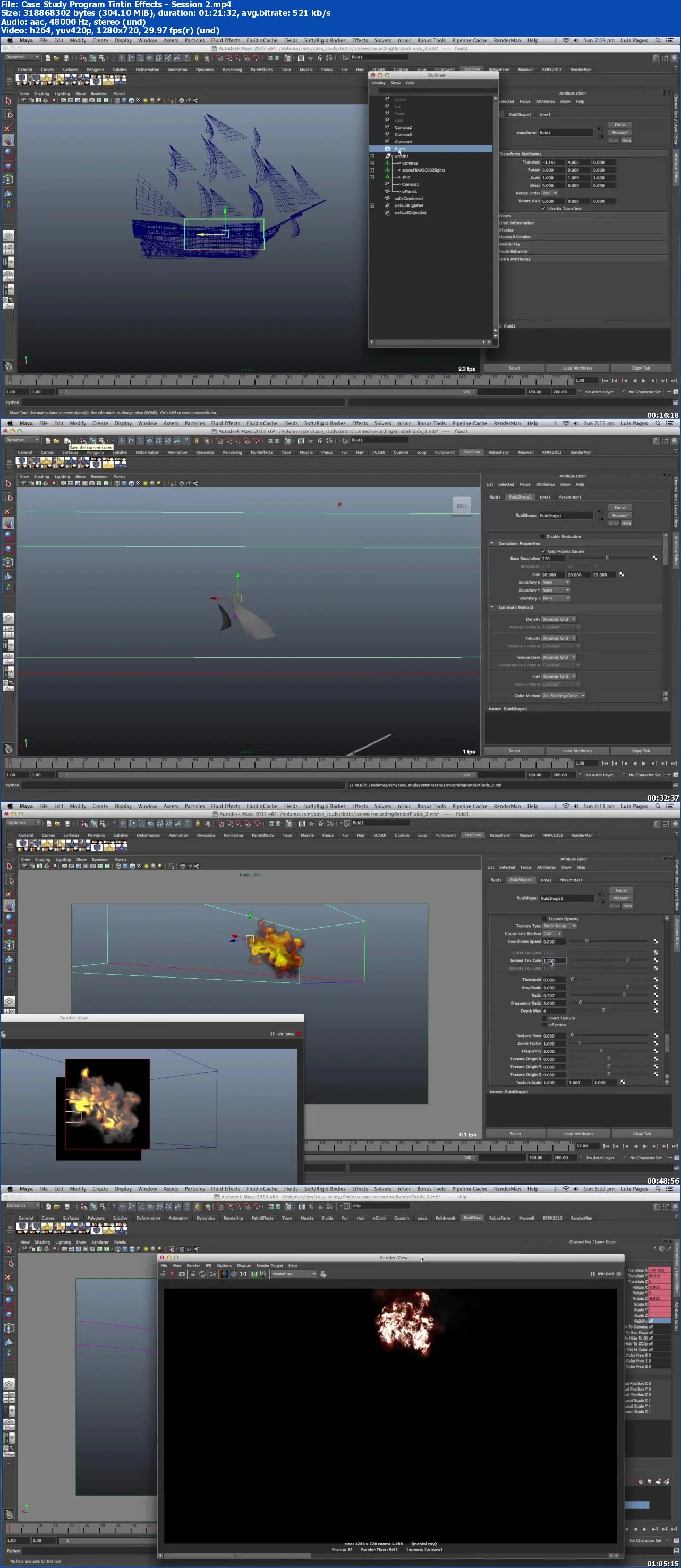This screenshot has height=1568, width=681.
Task: Open the Density Dynamic Grid dropdown
Action: pyautogui.click(x=559, y=619)
